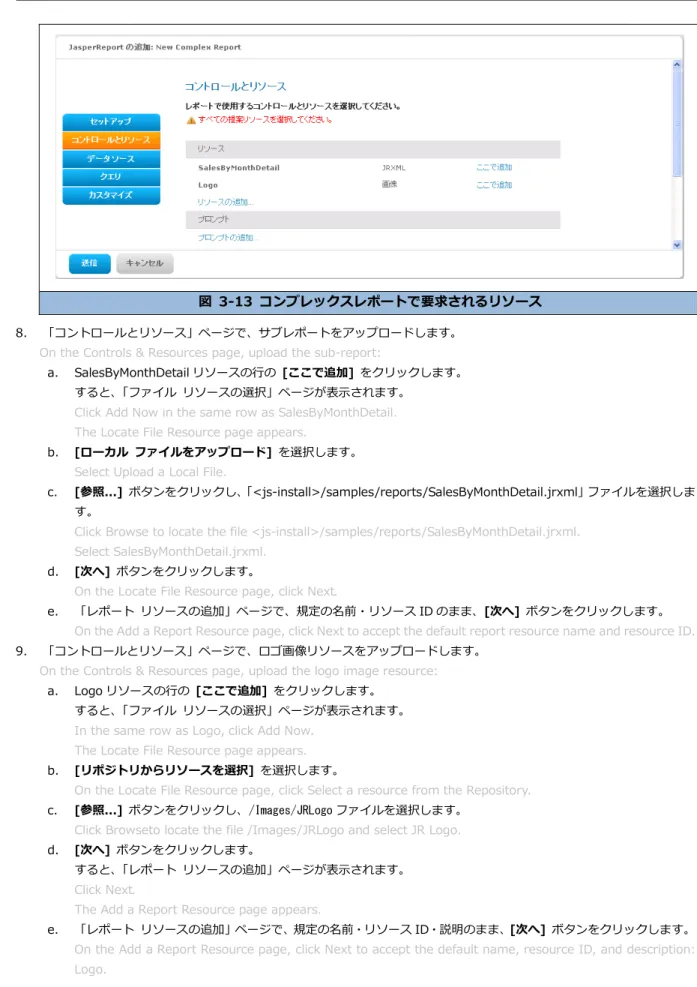
Task: Click the dialog's vertical scrollbar thumb
Action: click(677, 123)
